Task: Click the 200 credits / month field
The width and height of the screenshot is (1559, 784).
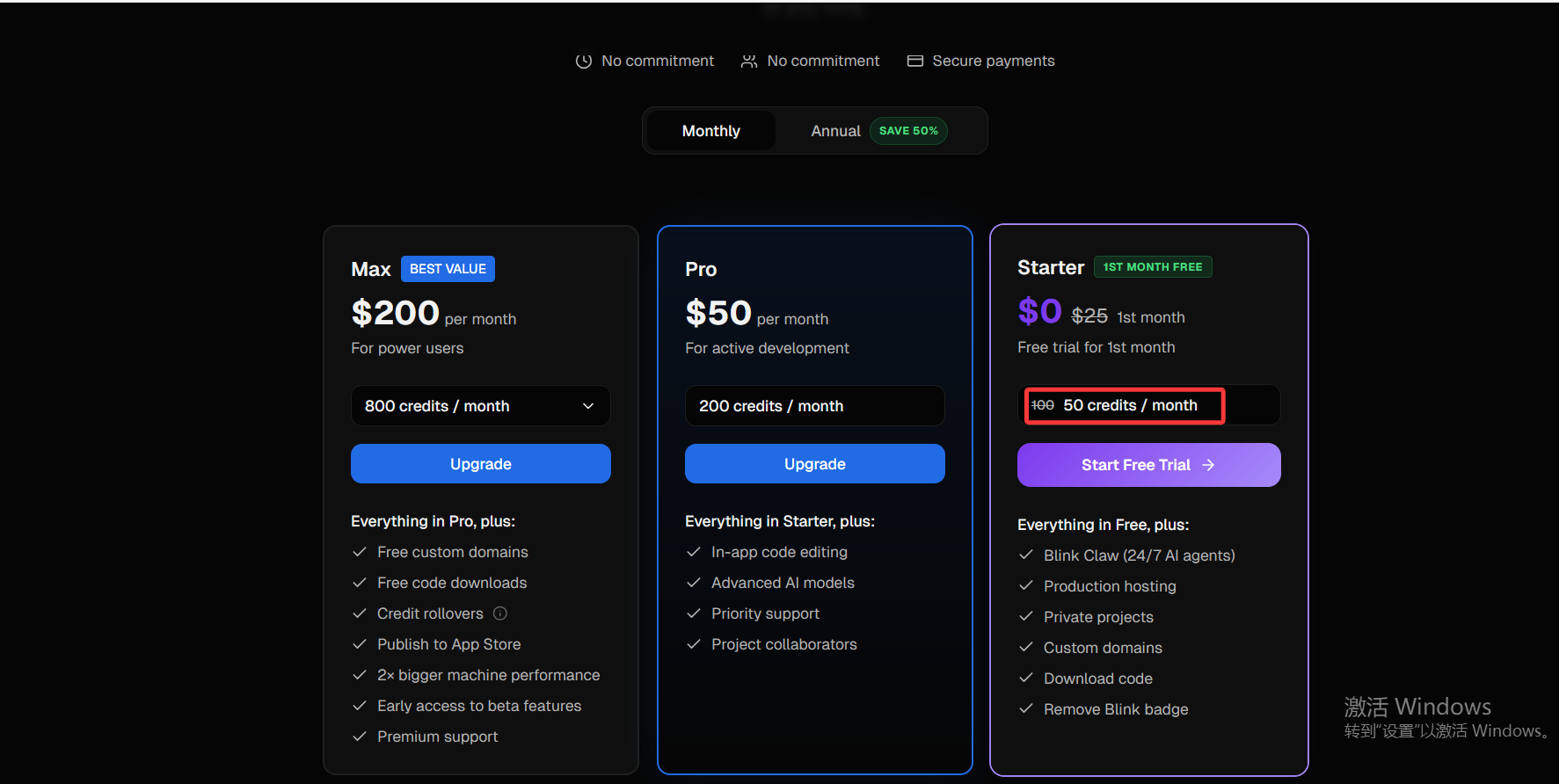Action: coord(814,406)
